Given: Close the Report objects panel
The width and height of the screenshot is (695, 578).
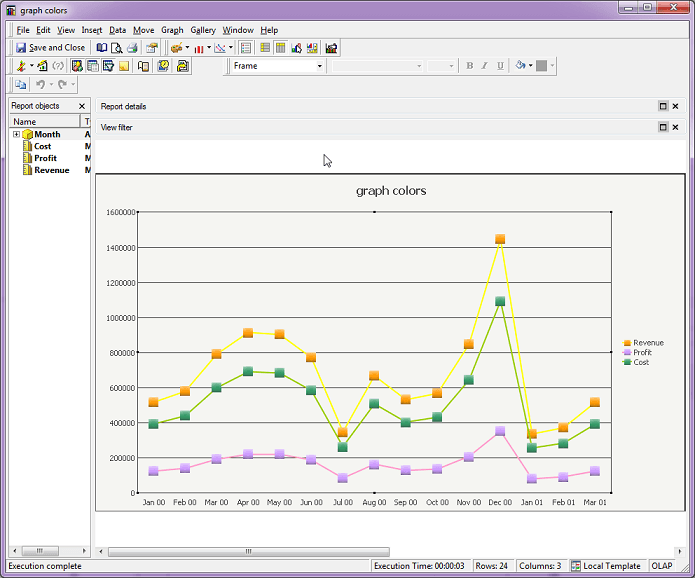Looking at the screenshot, I should click(x=82, y=106).
